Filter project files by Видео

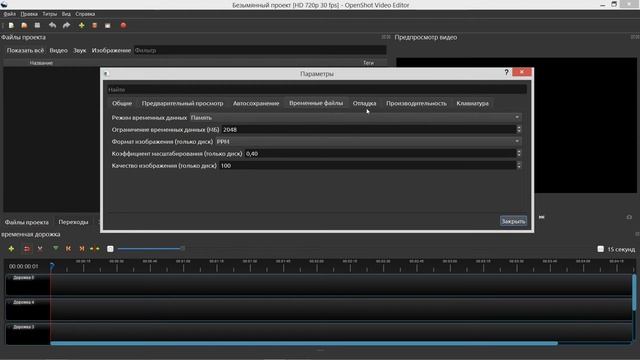(x=58, y=50)
